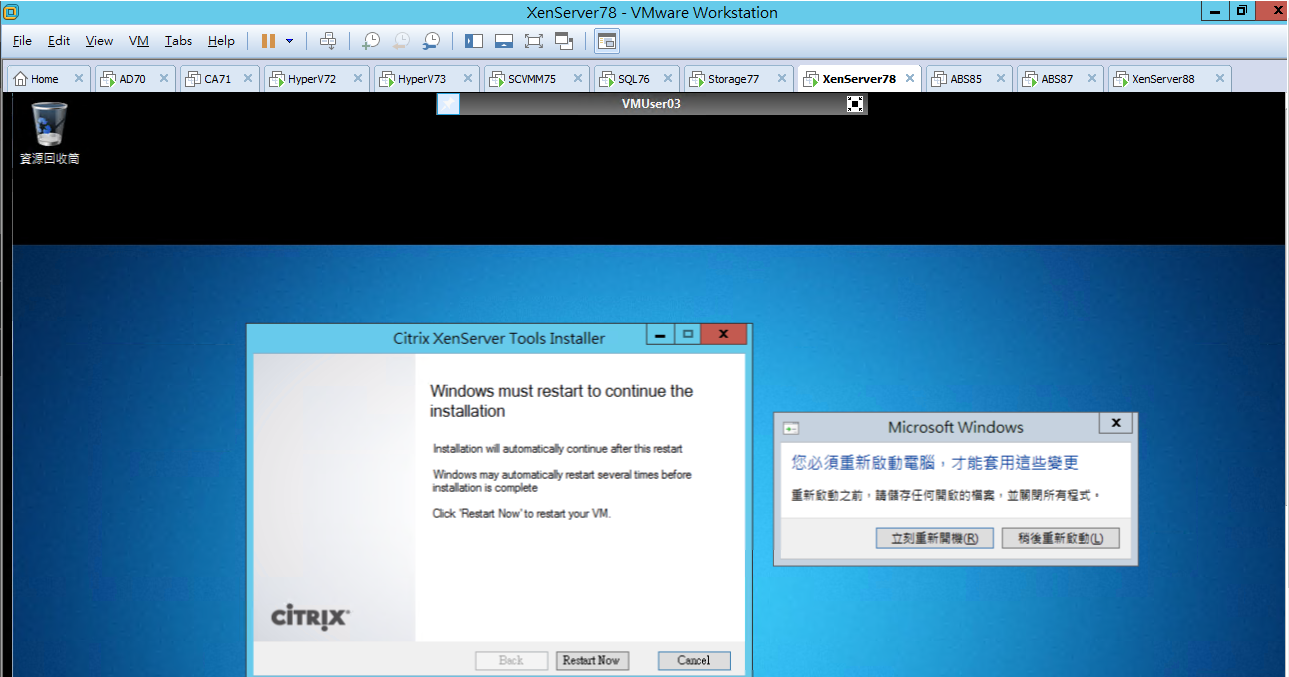Switch to the ABS87 tab
1289x677 pixels.
tap(1057, 79)
